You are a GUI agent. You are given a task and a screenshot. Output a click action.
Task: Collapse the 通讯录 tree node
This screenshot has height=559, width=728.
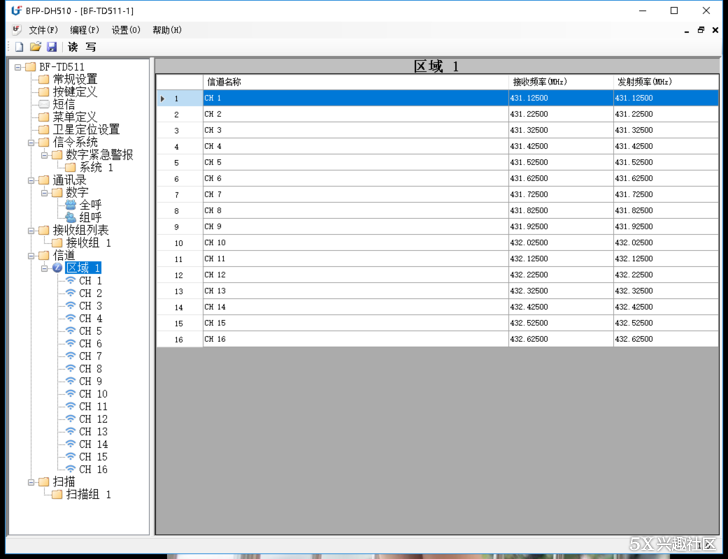[x=31, y=180]
